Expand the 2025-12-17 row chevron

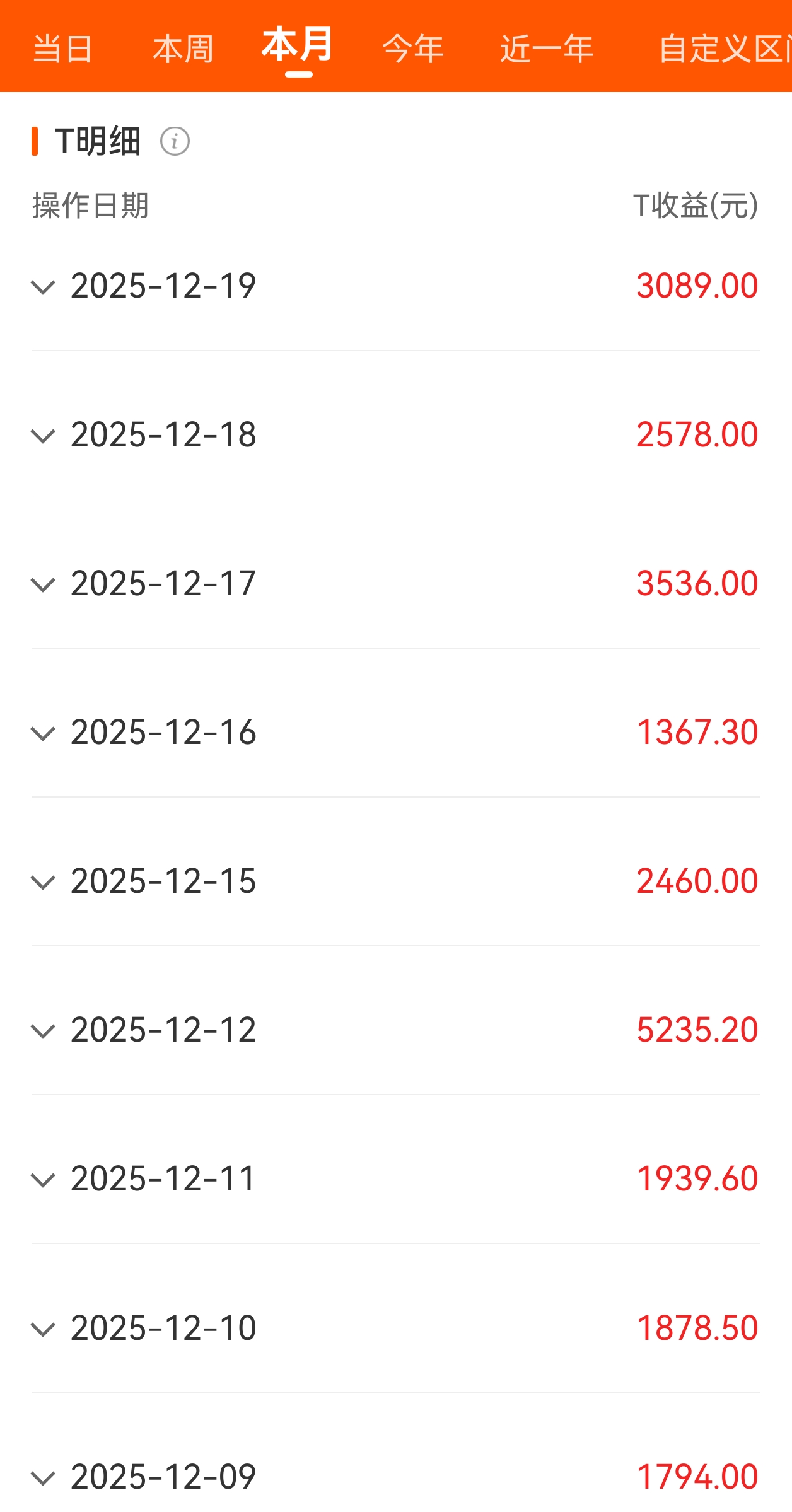(x=43, y=585)
